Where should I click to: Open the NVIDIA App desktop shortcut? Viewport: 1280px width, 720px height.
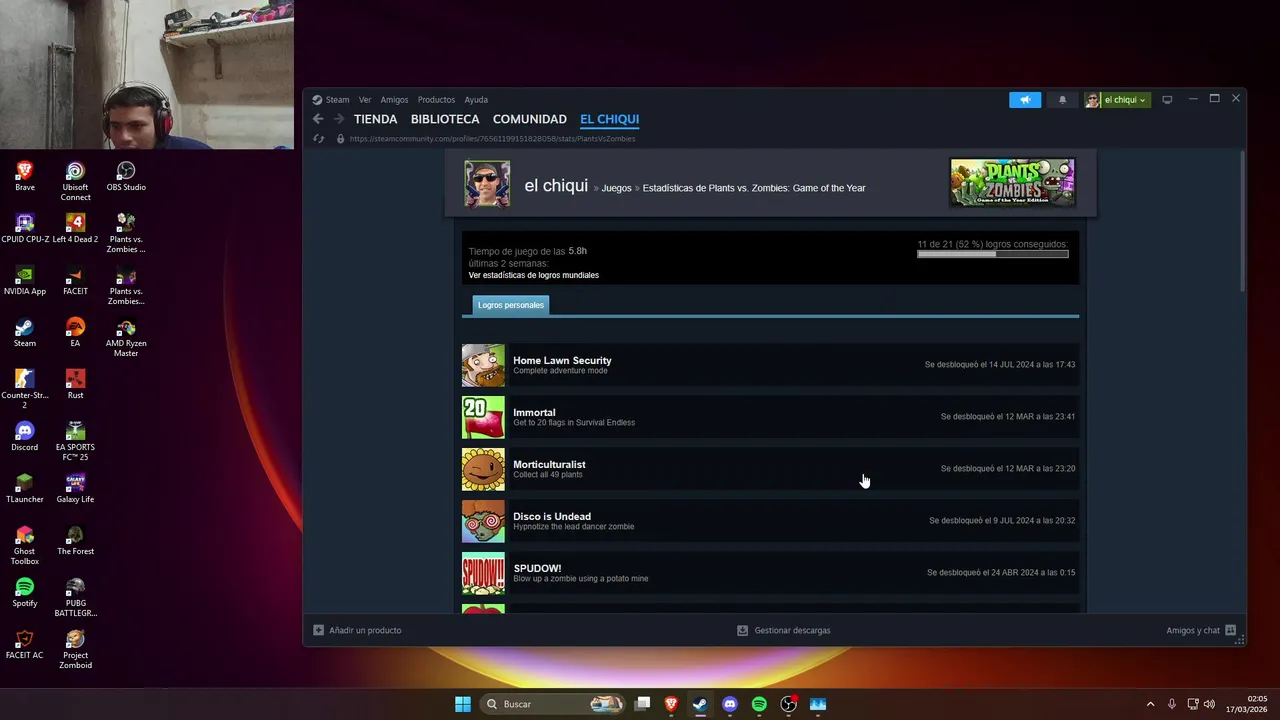point(25,280)
